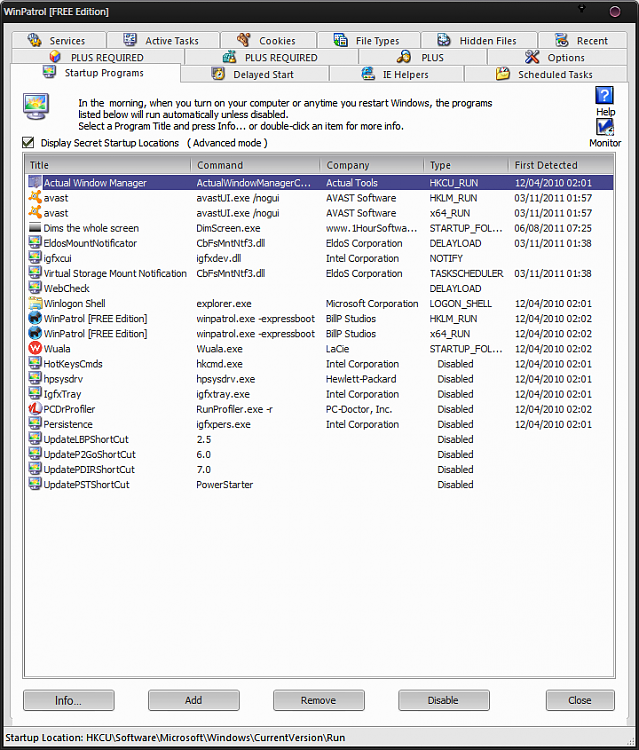Click the explorer.exe command cell
Viewport: 639px width, 750px height.
[223, 303]
